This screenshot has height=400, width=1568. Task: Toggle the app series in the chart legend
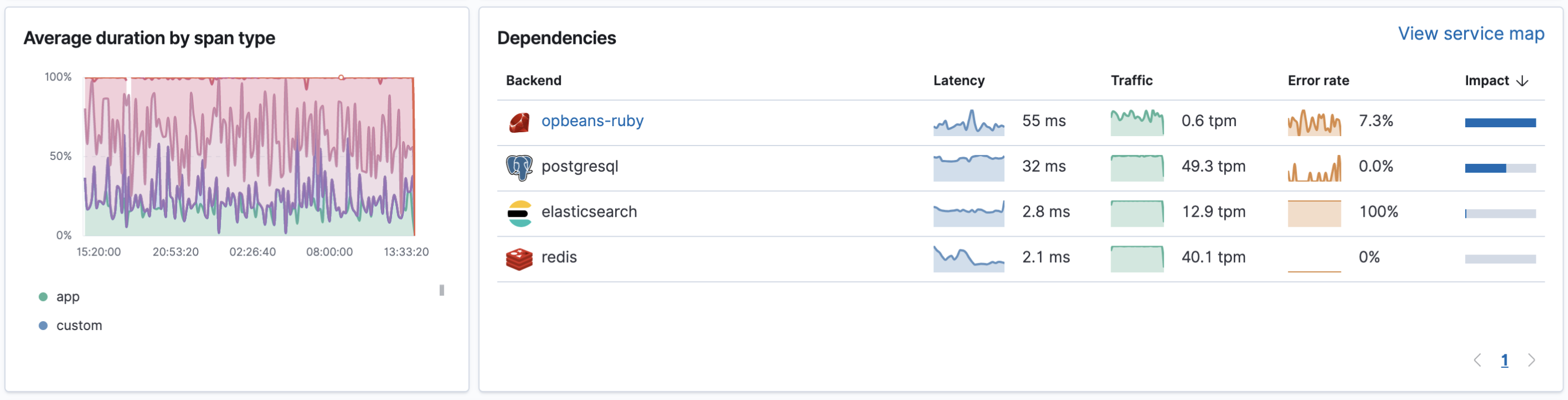pyautogui.click(x=68, y=297)
